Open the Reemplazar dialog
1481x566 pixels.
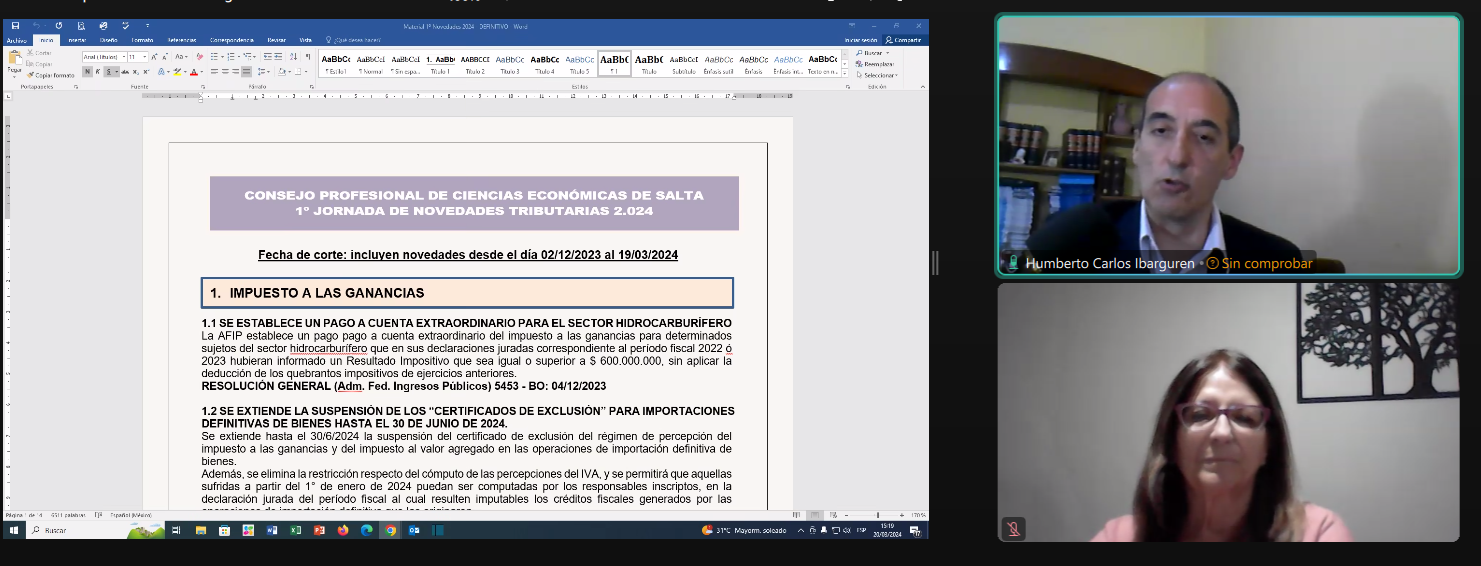tap(877, 64)
